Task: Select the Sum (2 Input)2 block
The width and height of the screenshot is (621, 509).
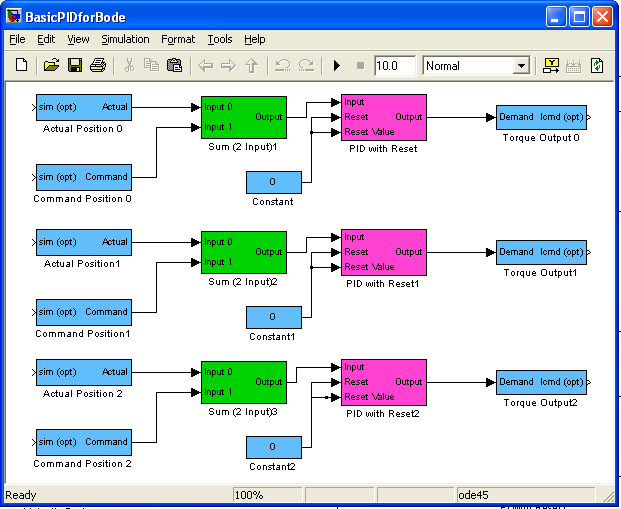Action: [243, 252]
